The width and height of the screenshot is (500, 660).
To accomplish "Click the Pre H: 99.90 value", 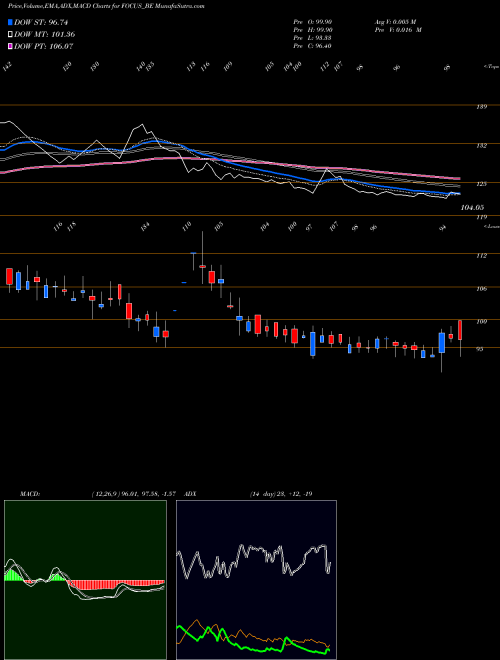I will (313, 30).
